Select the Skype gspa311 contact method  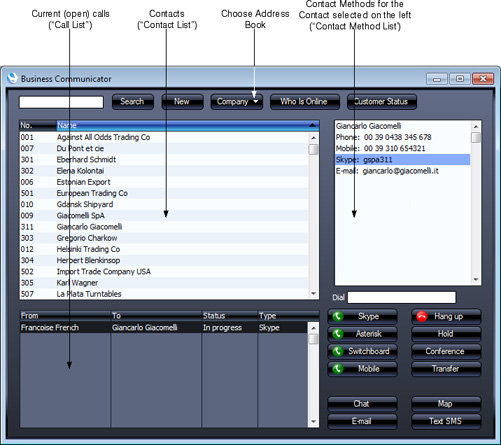(403, 160)
